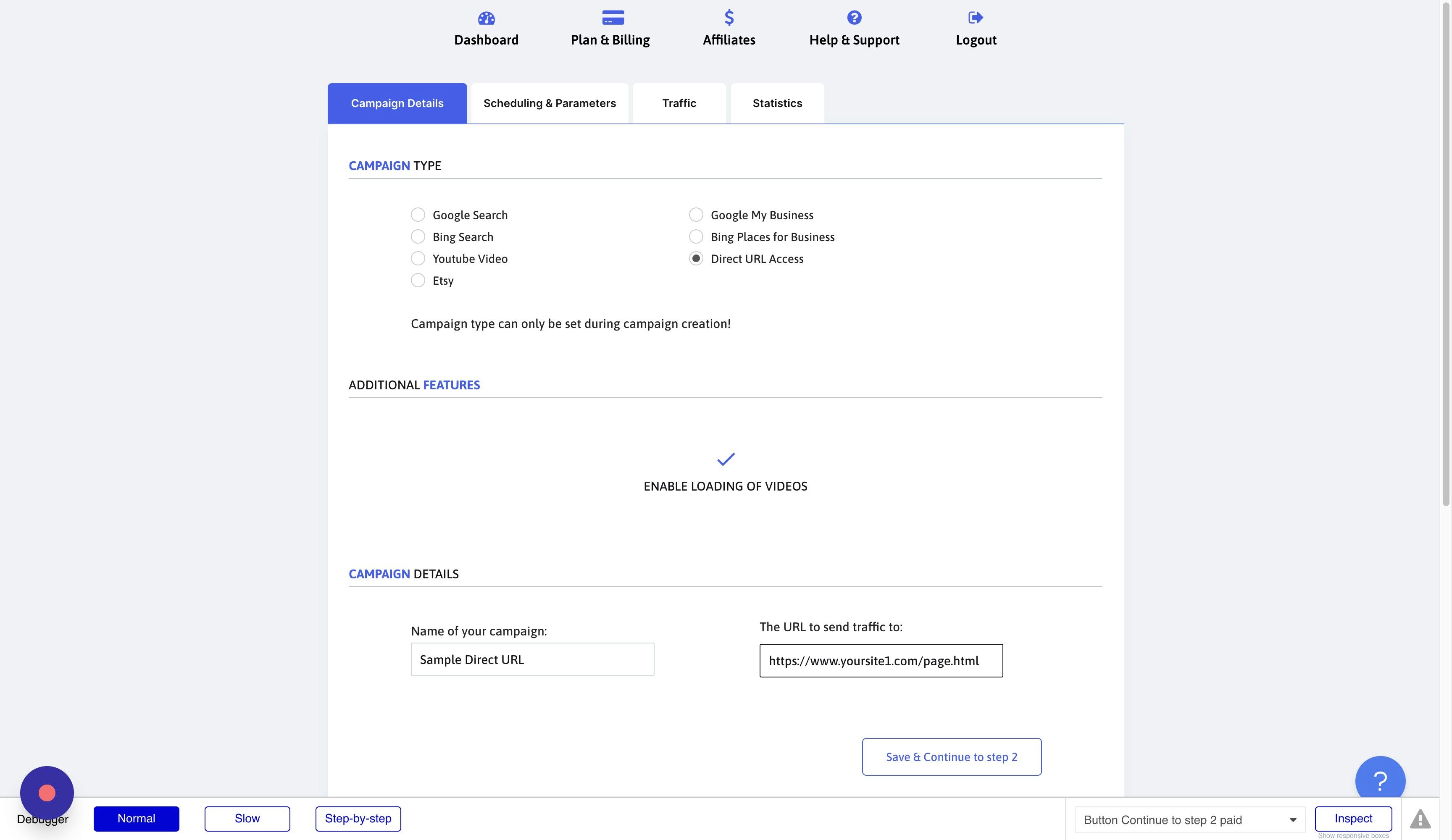Click the blue checkmark above Enable Loading of Videos
Viewport: 1452px width, 840px height.
tap(726, 459)
